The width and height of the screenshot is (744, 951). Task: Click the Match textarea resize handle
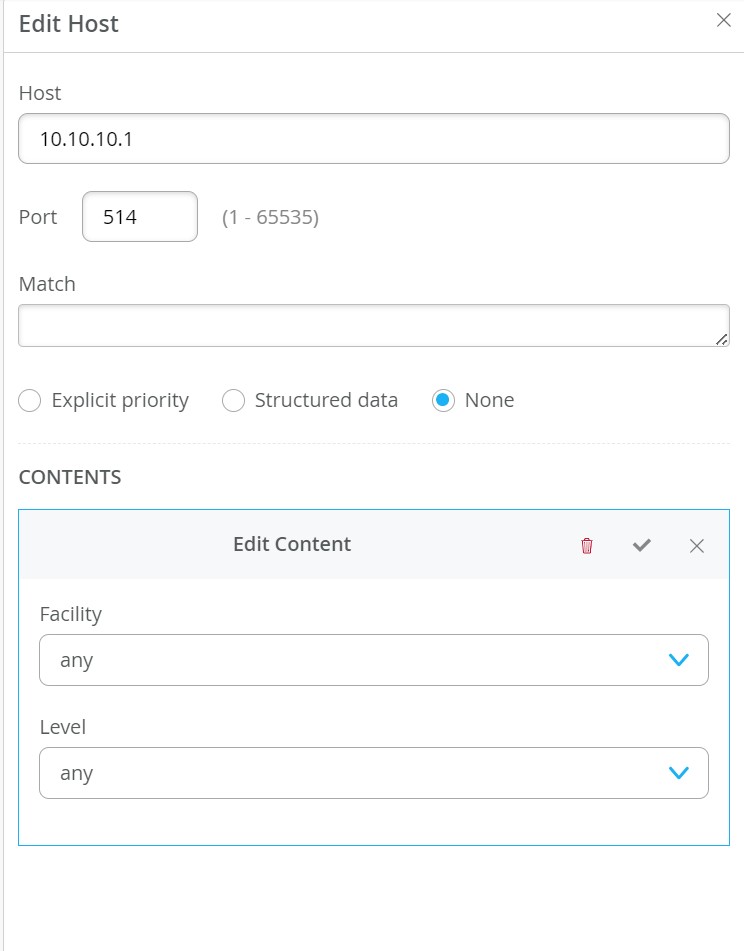pyautogui.click(x=724, y=338)
